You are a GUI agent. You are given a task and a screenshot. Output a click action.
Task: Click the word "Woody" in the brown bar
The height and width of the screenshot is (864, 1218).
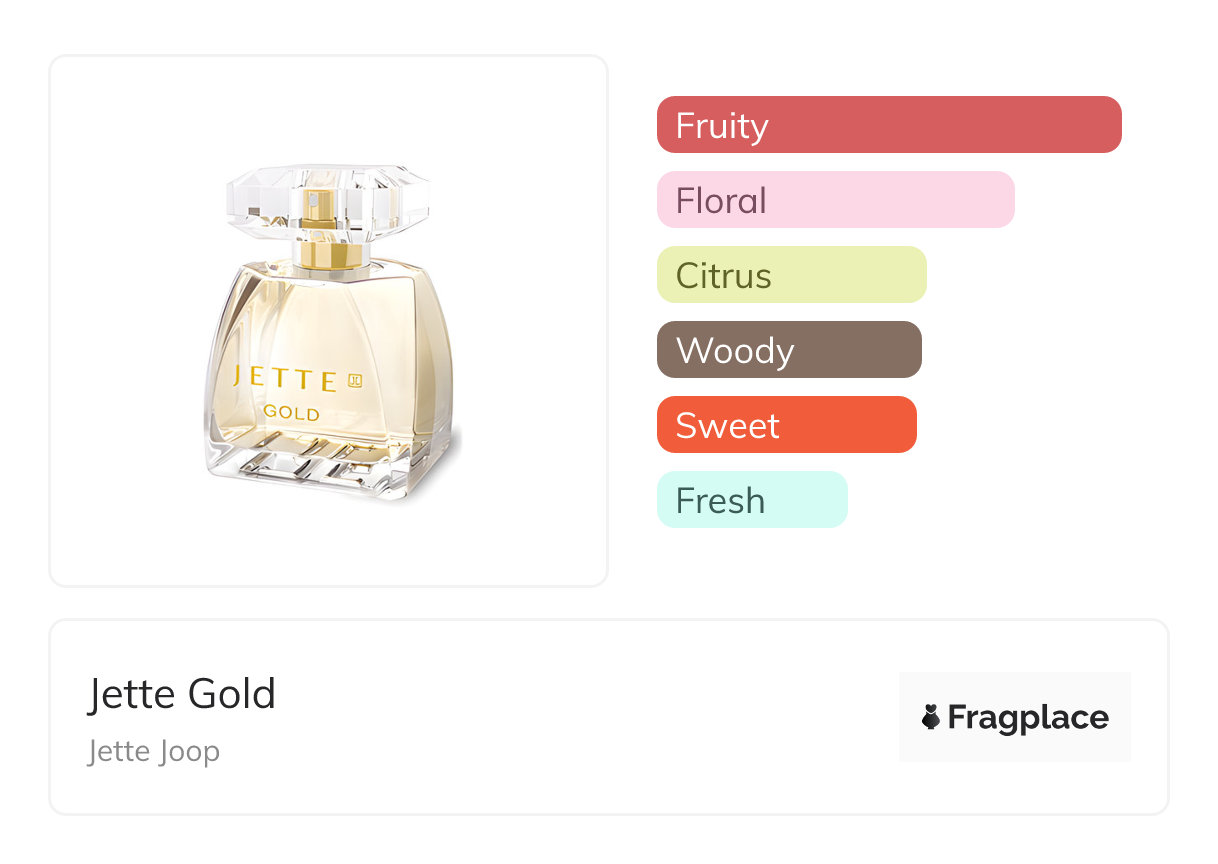click(735, 351)
